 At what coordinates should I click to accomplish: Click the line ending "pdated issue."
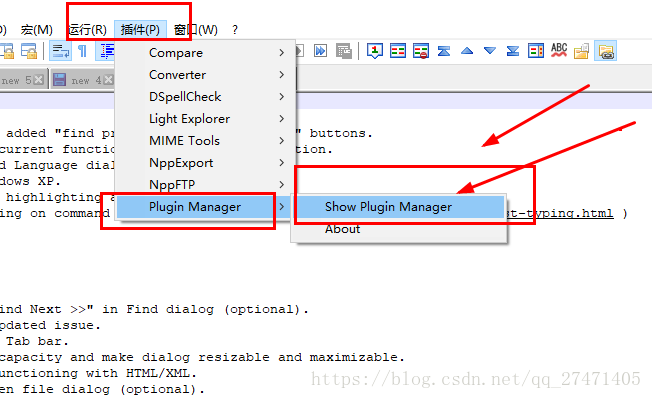[50, 325]
